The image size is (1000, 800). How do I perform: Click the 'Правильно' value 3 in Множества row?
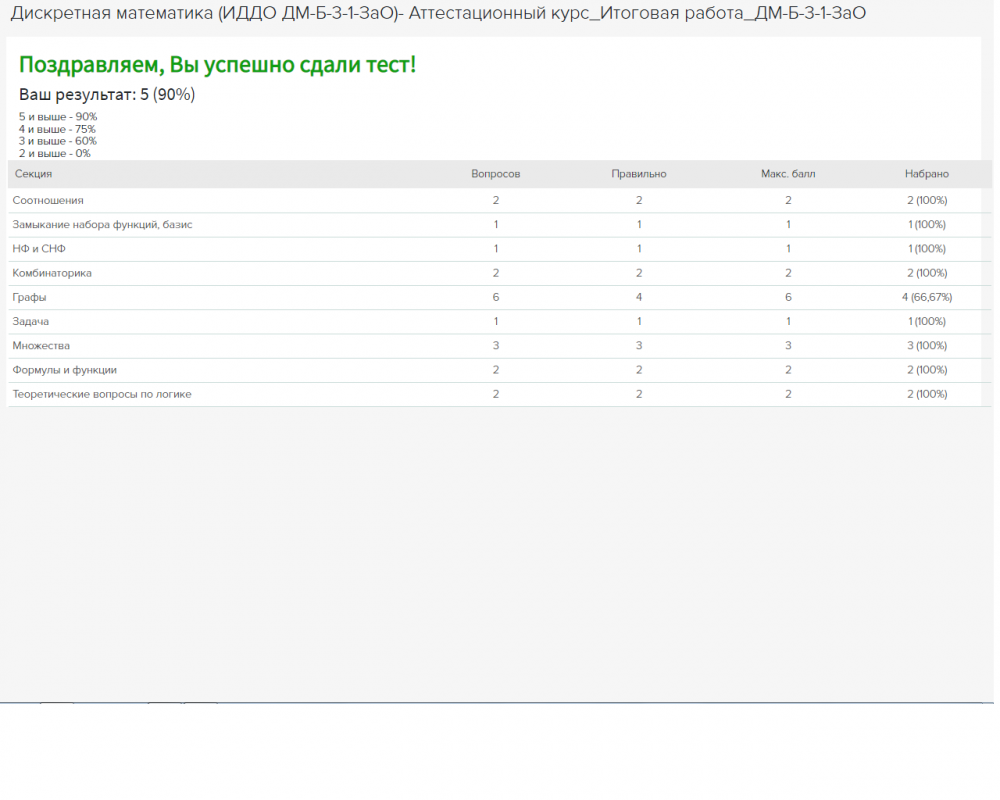[638, 346]
